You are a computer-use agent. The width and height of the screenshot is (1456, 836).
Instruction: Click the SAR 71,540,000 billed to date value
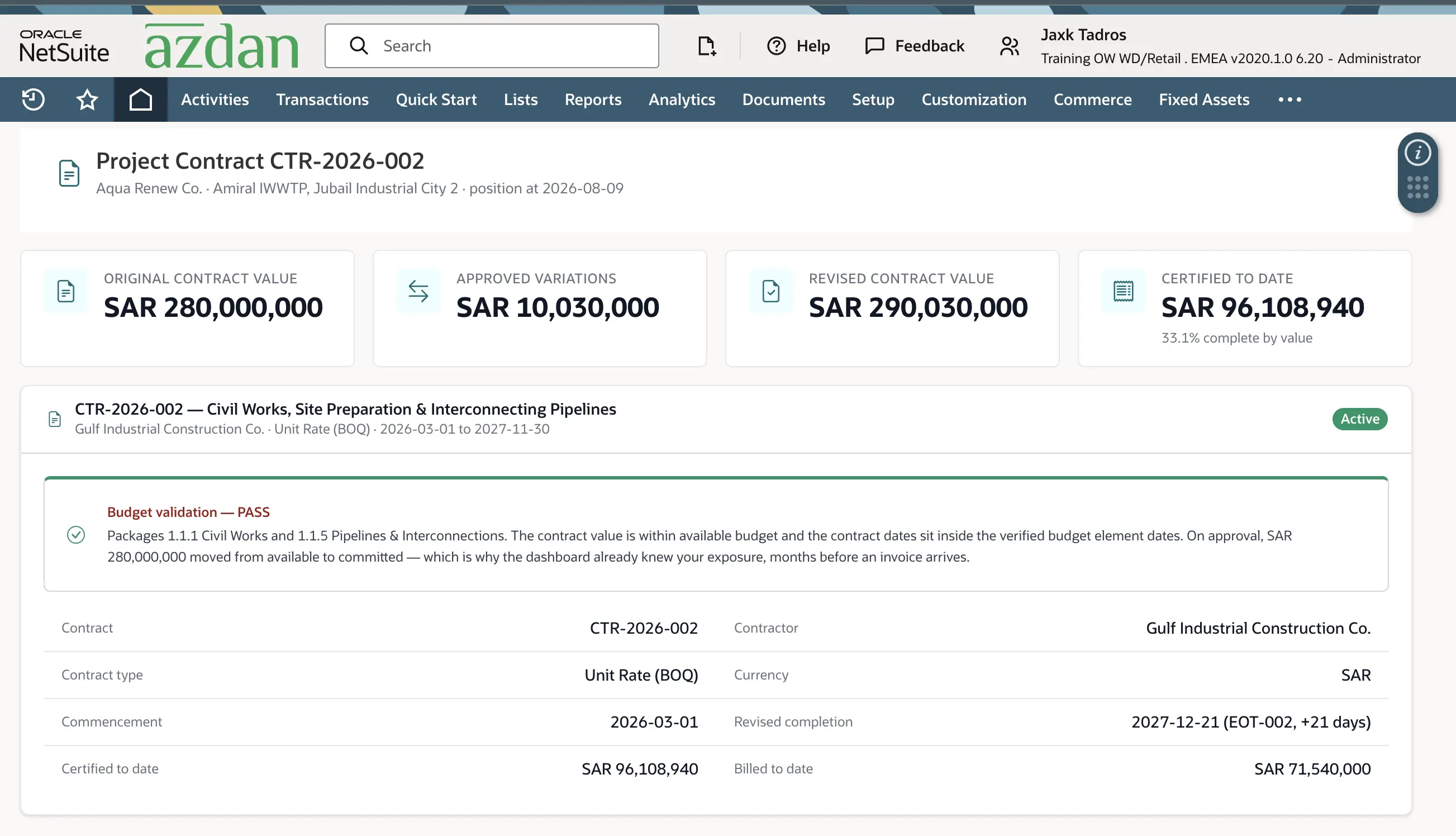(x=1312, y=769)
